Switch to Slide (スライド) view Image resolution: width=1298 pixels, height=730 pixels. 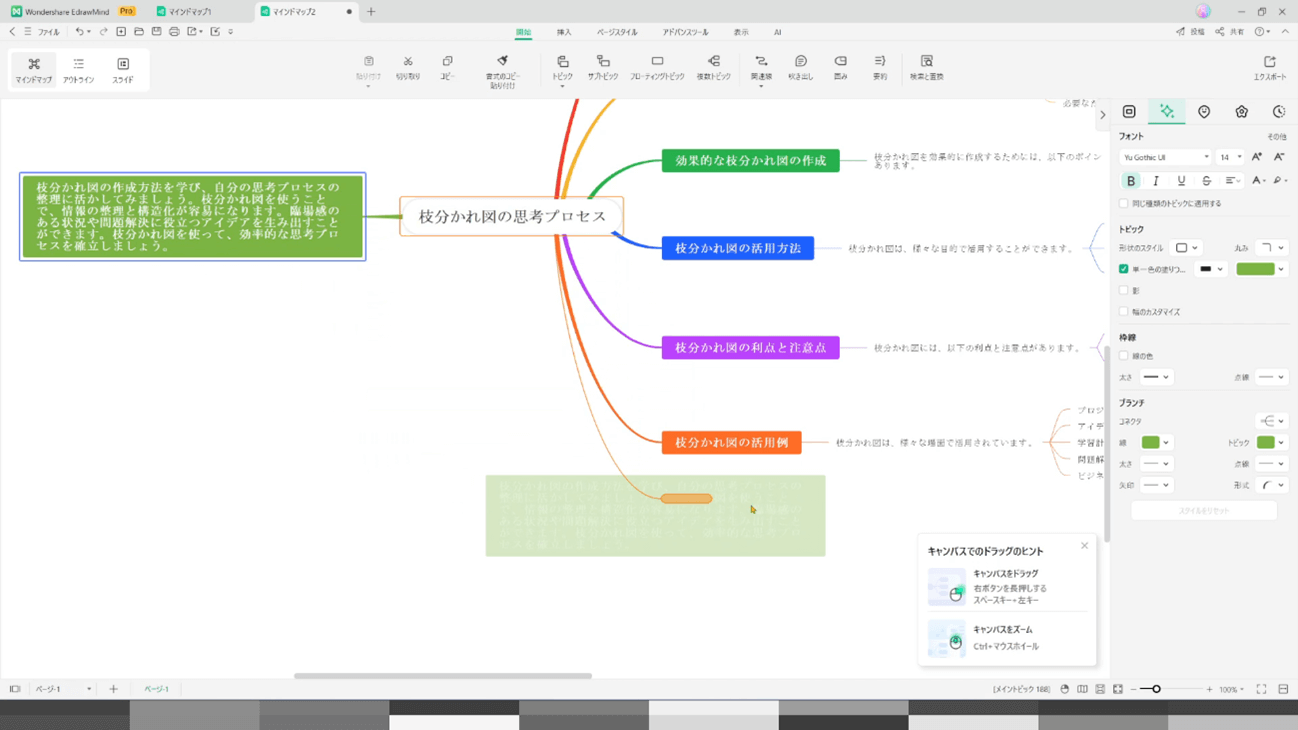123,69
